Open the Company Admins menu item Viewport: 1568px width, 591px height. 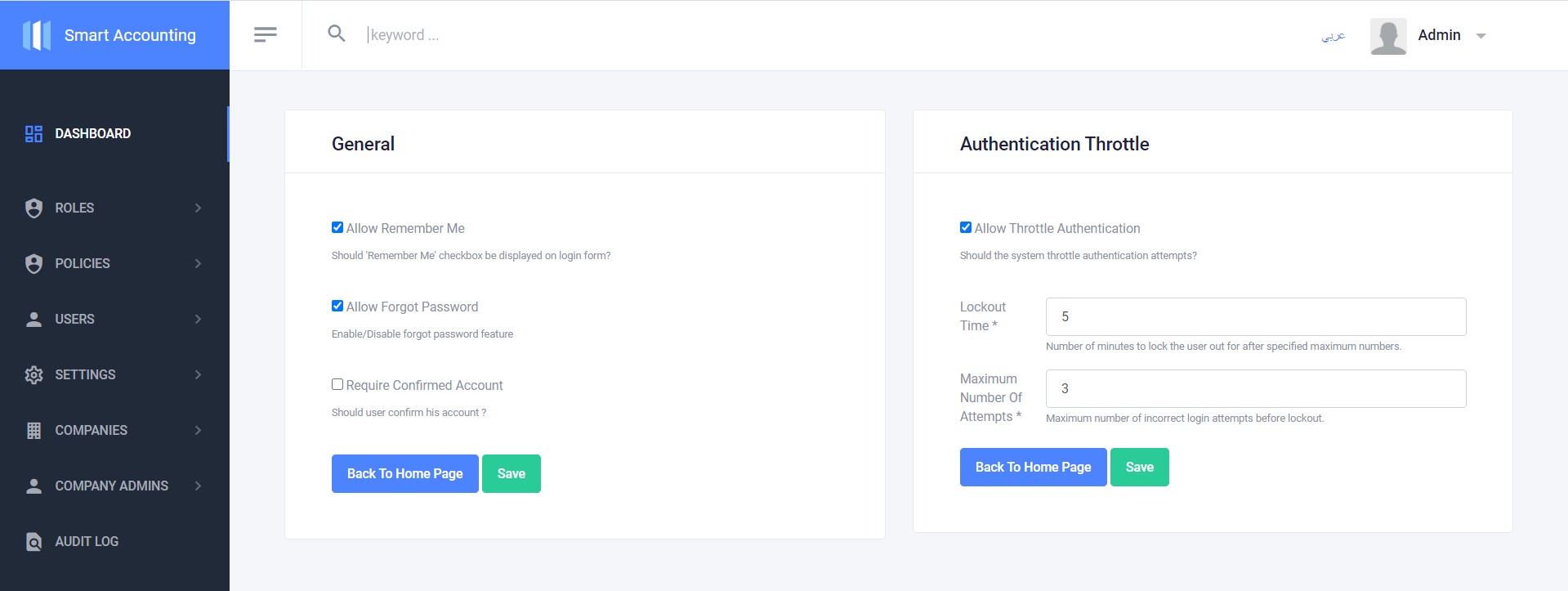point(112,486)
